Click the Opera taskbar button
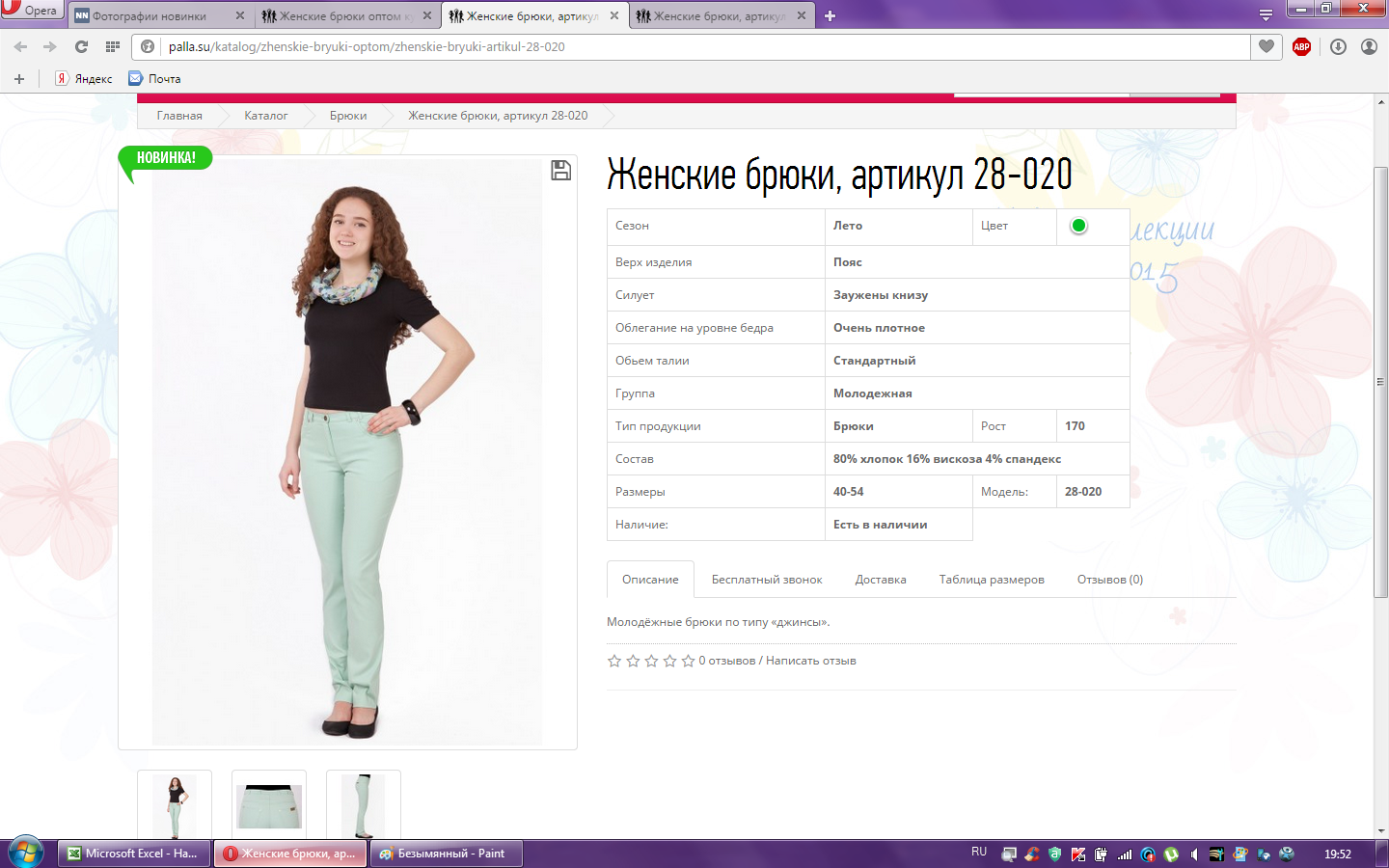The height and width of the screenshot is (868, 1389). point(290,854)
